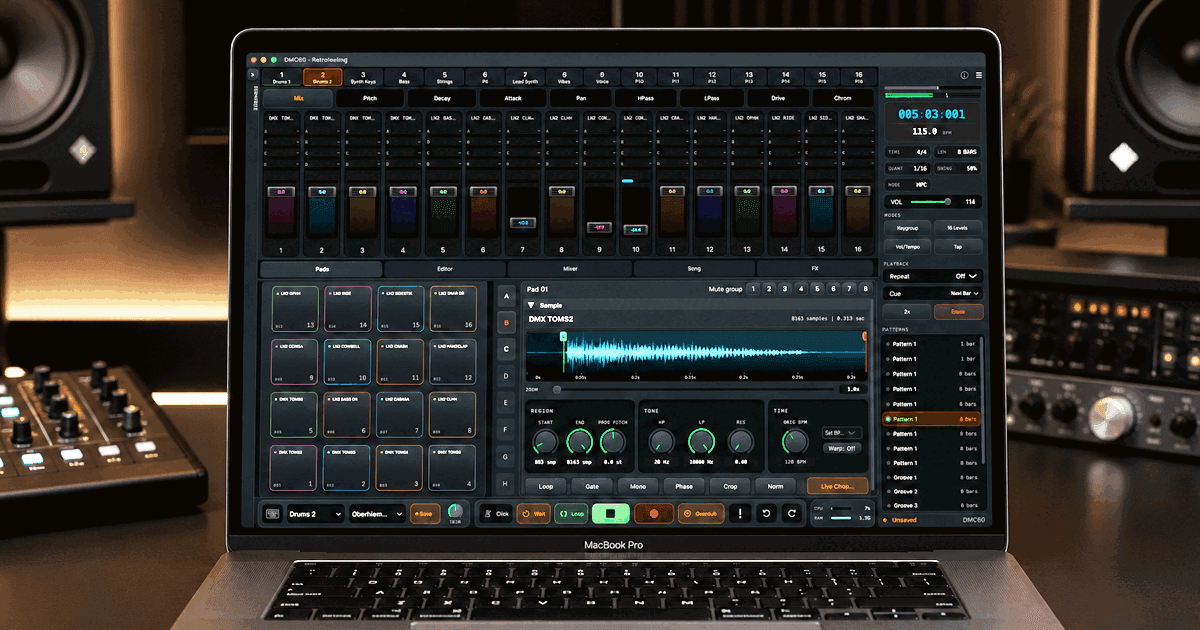Click the stop transport button
Viewport: 1200px width, 630px height.
click(609, 513)
